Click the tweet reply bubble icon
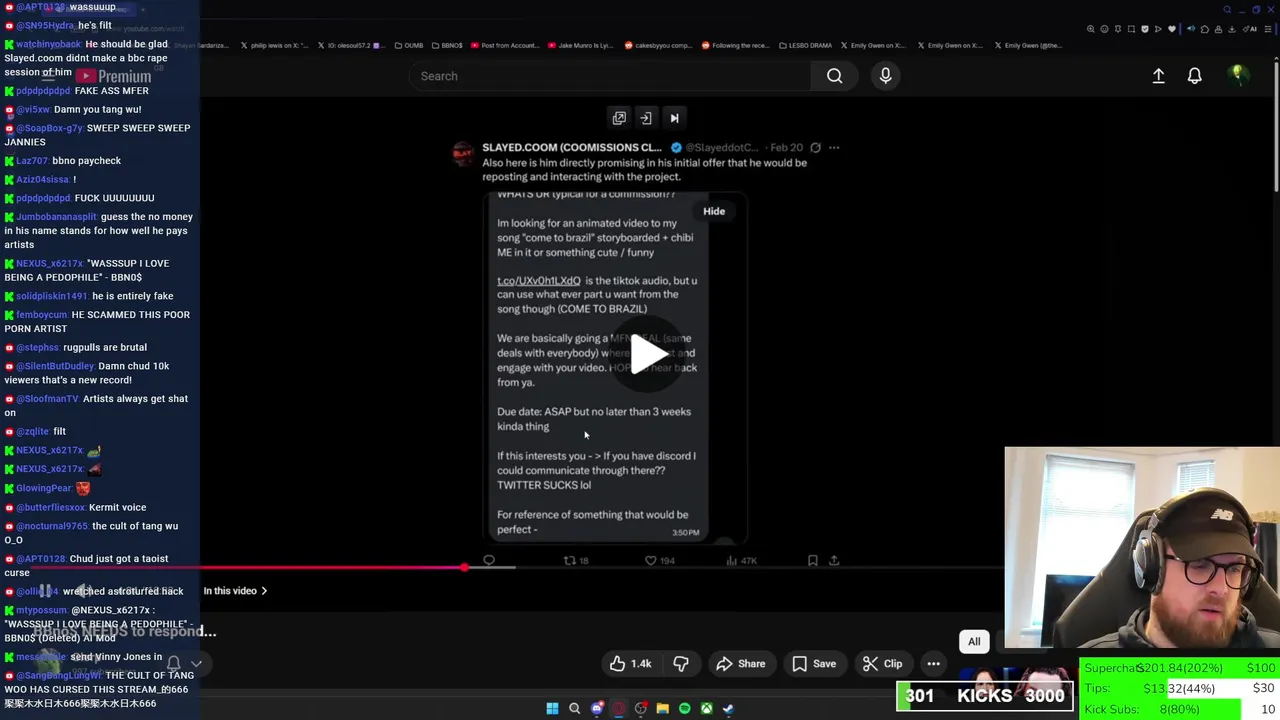1280x720 pixels. tap(489, 561)
